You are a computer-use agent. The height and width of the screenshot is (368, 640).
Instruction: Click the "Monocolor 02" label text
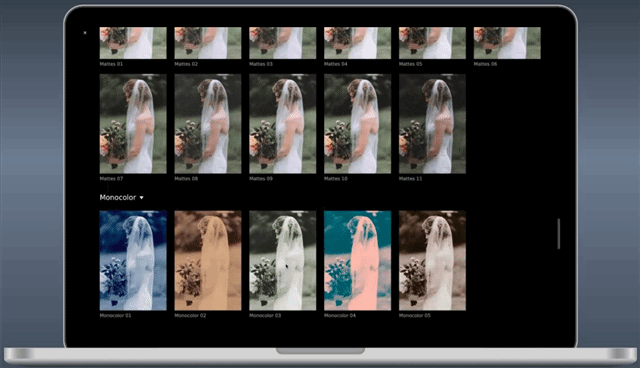(190, 315)
